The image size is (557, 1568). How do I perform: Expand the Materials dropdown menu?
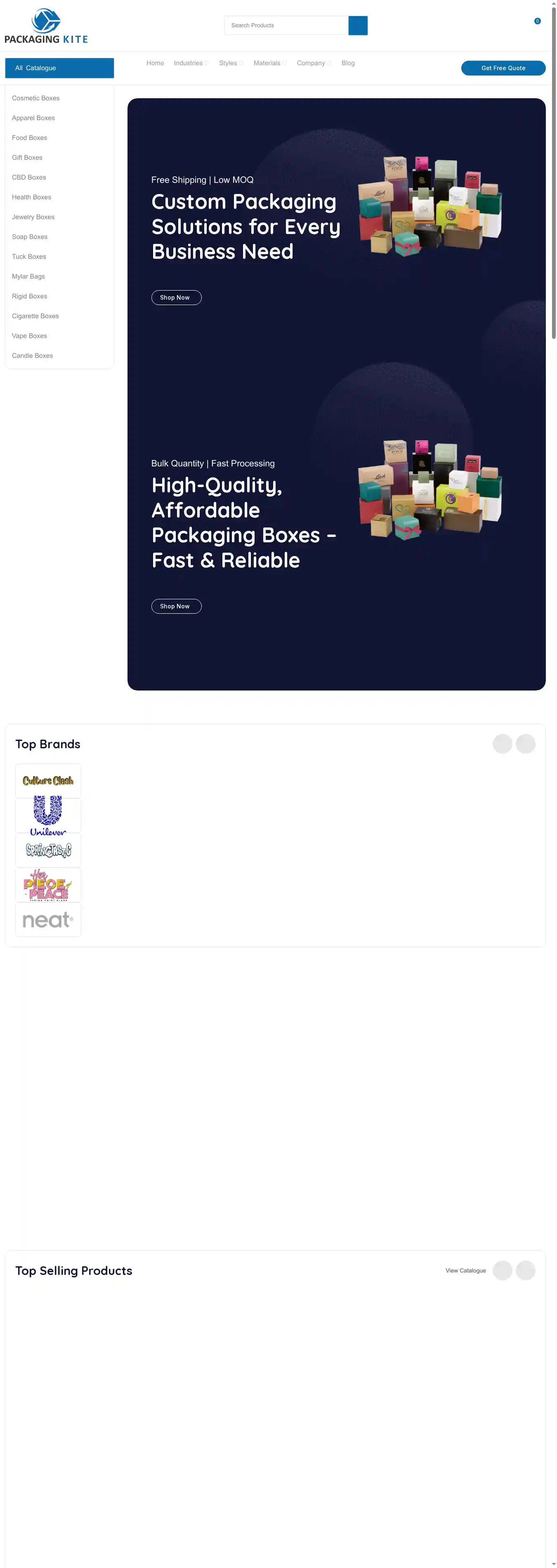point(270,63)
